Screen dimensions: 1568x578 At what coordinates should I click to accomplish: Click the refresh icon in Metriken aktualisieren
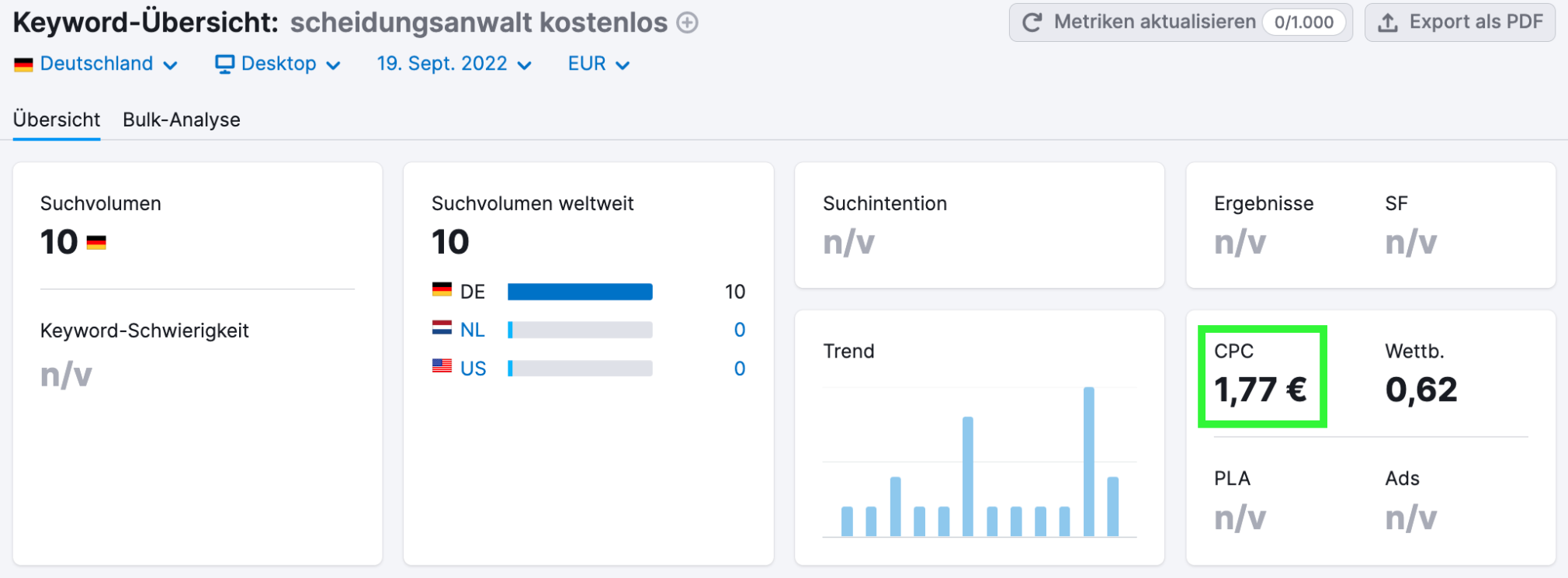pos(1032,22)
